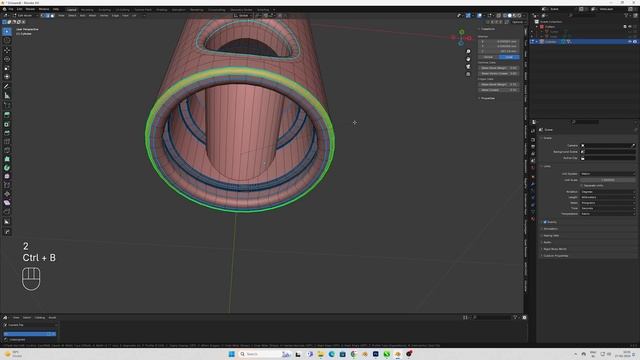
Task: Enable Separate Units checkbox
Action: click(582, 185)
